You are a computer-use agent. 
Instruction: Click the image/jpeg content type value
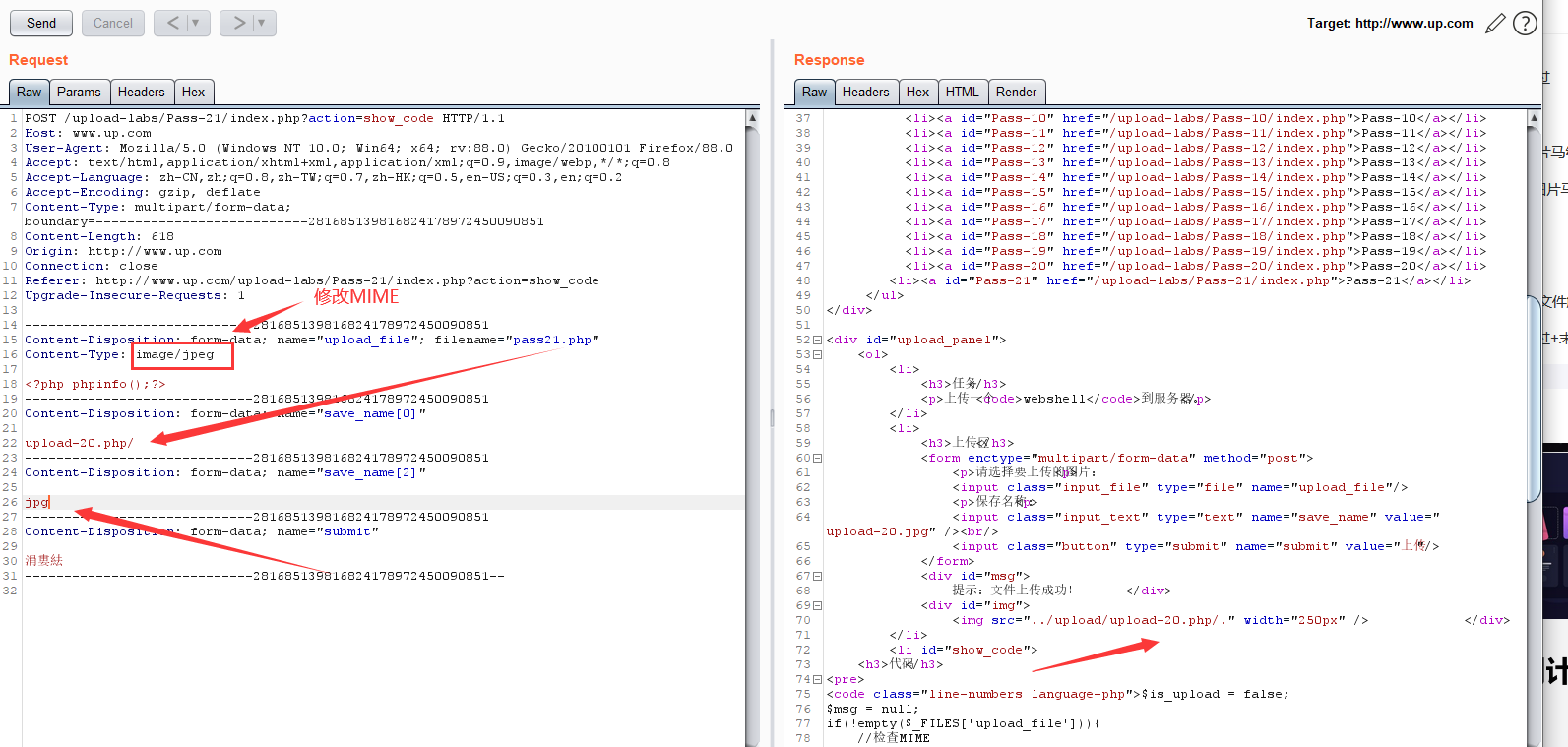[x=175, y=354]
